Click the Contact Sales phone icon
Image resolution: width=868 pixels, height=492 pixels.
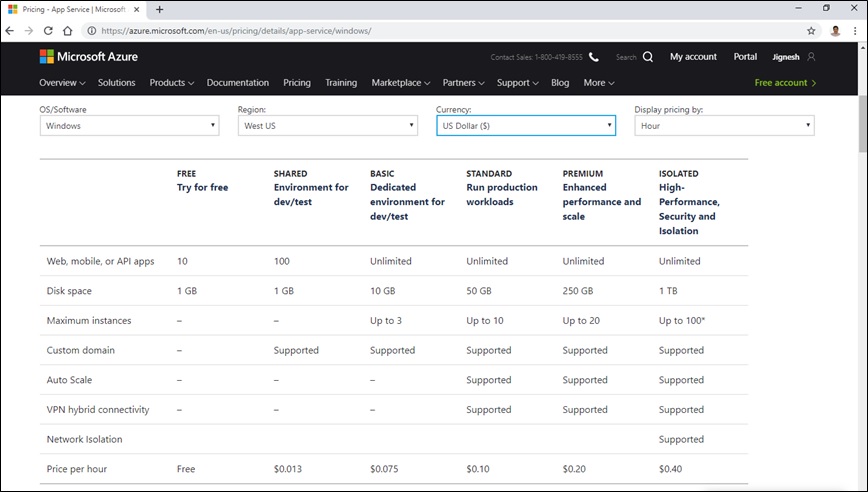(x=594, y=57)
